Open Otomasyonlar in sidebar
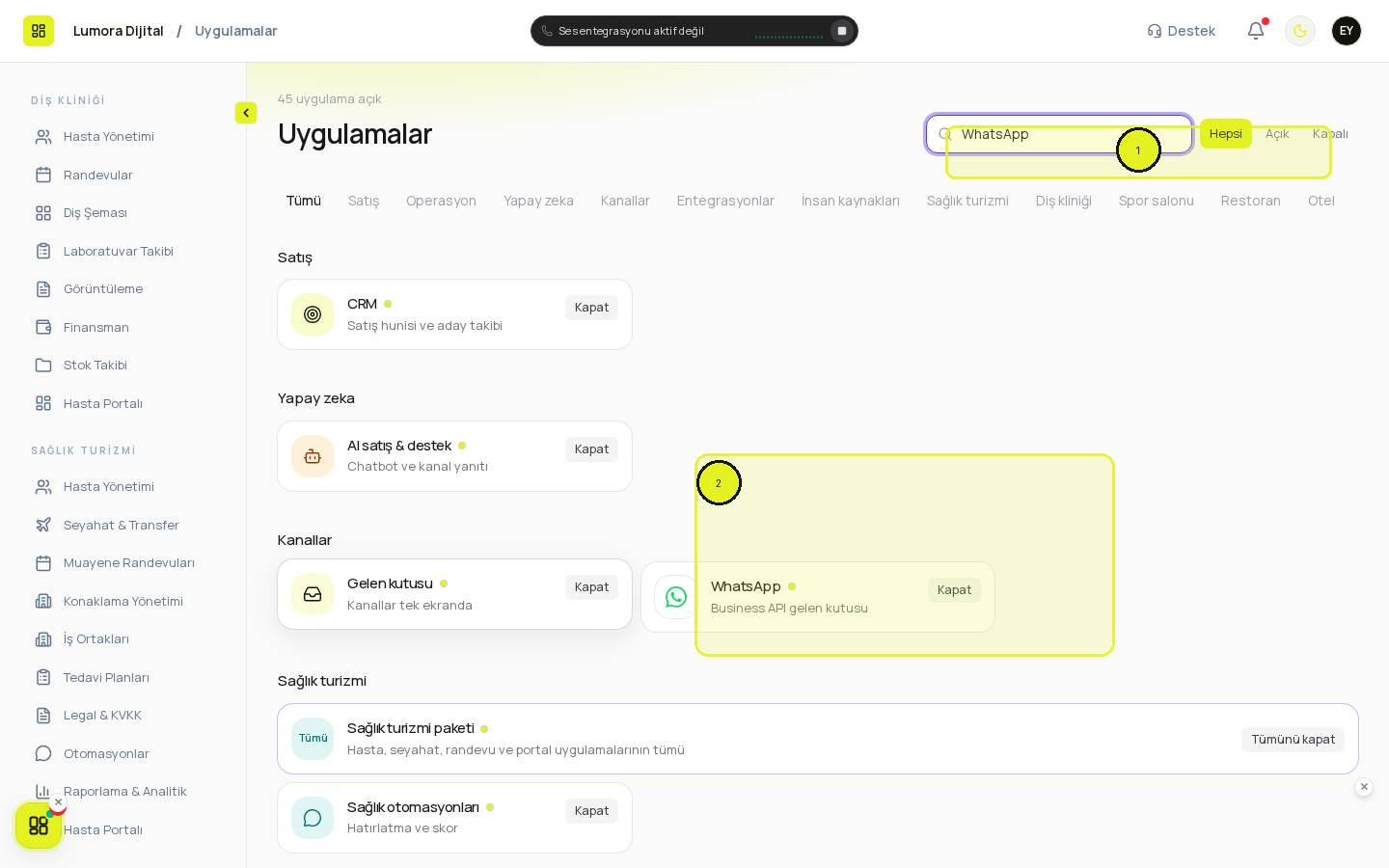The width and height of the screenshot is (1389, 868). click(x=123, y=753)
